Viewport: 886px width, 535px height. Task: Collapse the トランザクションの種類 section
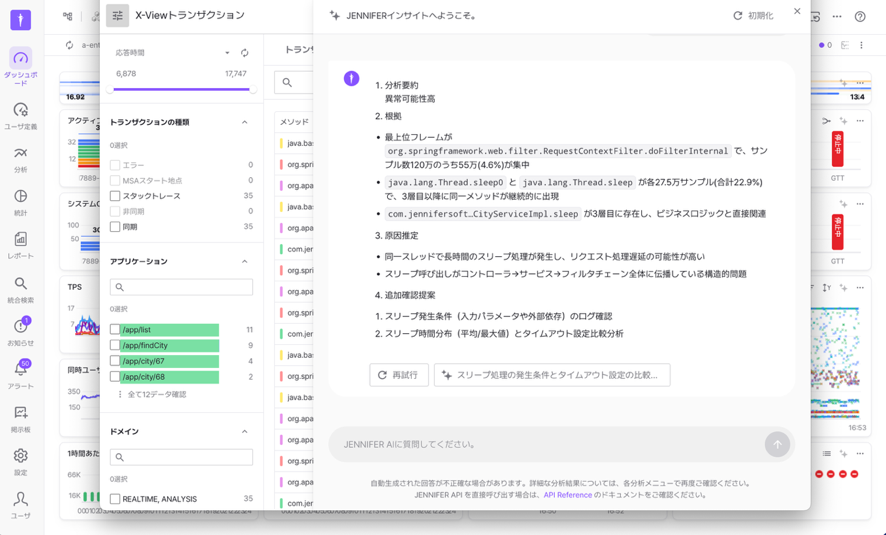pos(245,122)
